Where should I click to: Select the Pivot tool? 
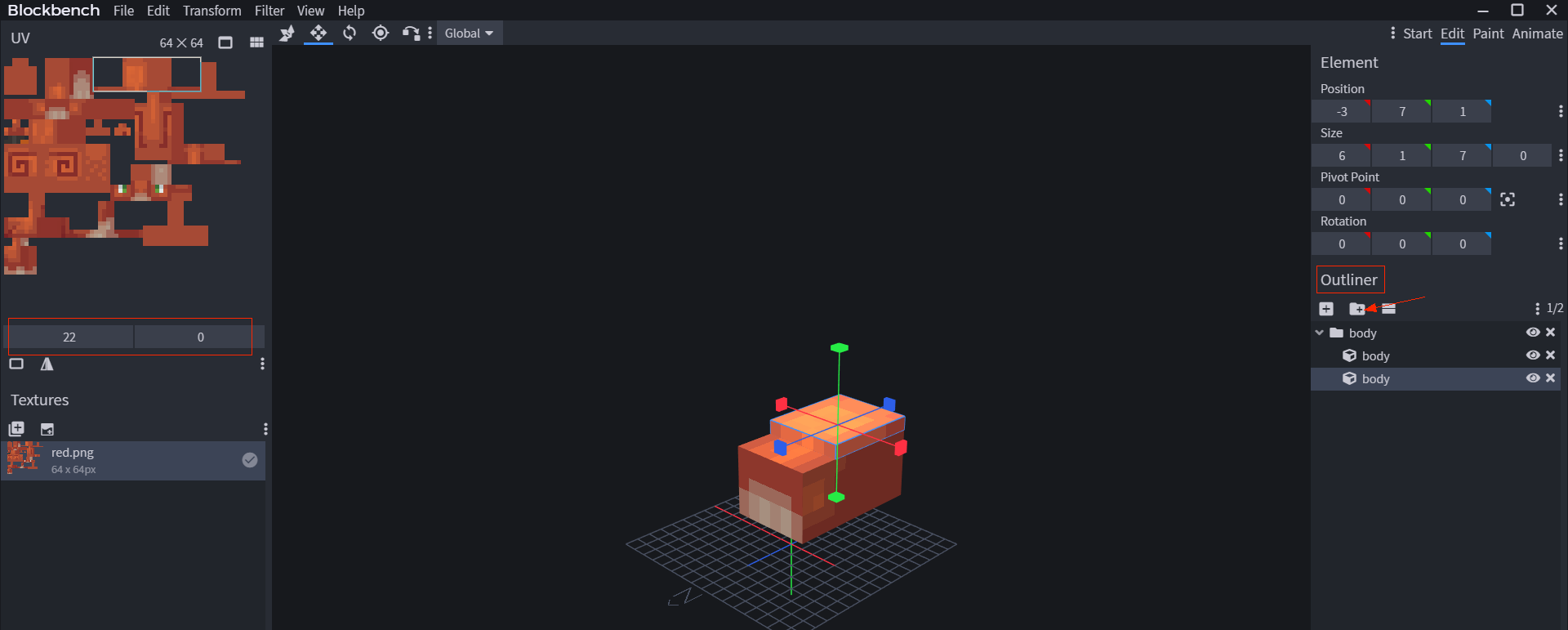pos(381,34)
